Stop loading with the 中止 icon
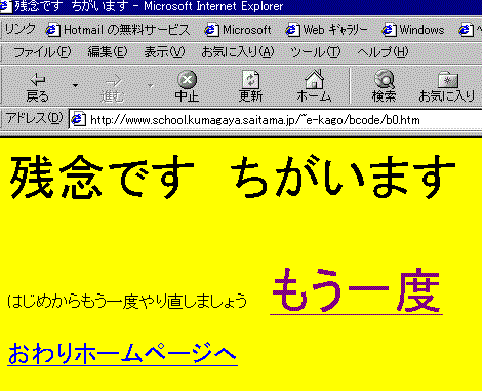Screen dimensions: 482x391 187,79
